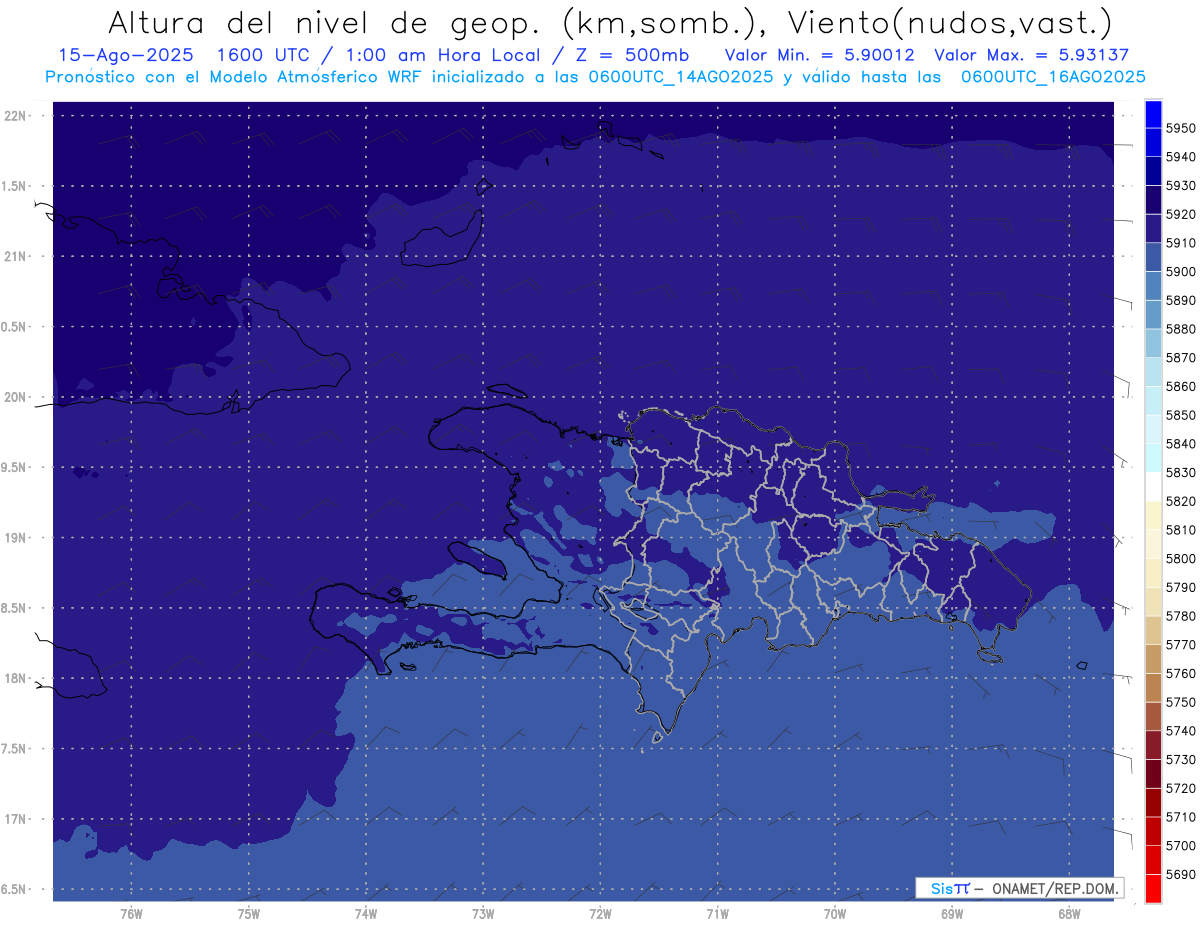The height and width of the screenshot is (927, 1200).
Task: Click the initialization time "0600UTC_14AGO2025"
Action: tap(681, 77)
